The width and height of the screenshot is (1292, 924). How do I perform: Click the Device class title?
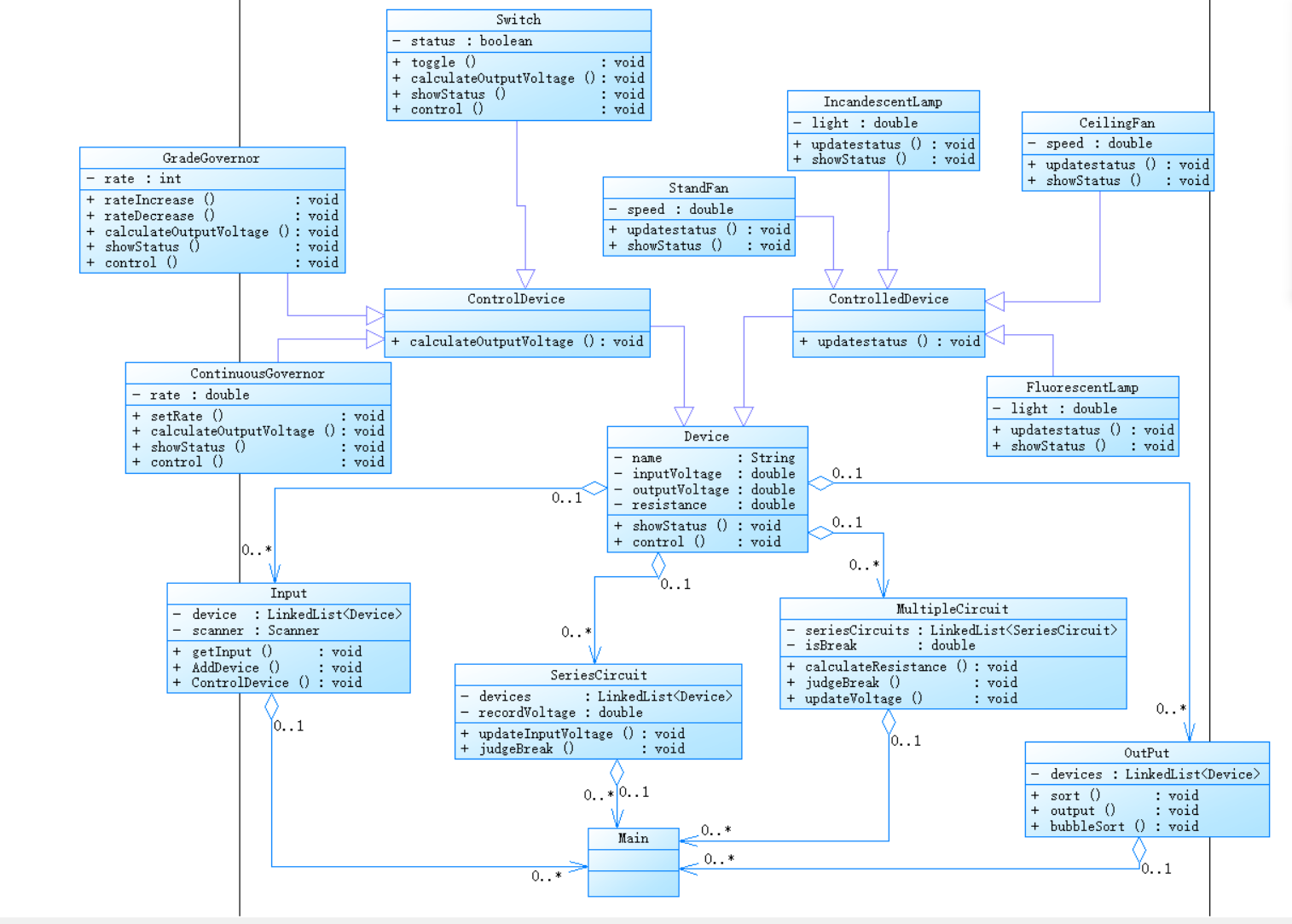coord(707,436)
